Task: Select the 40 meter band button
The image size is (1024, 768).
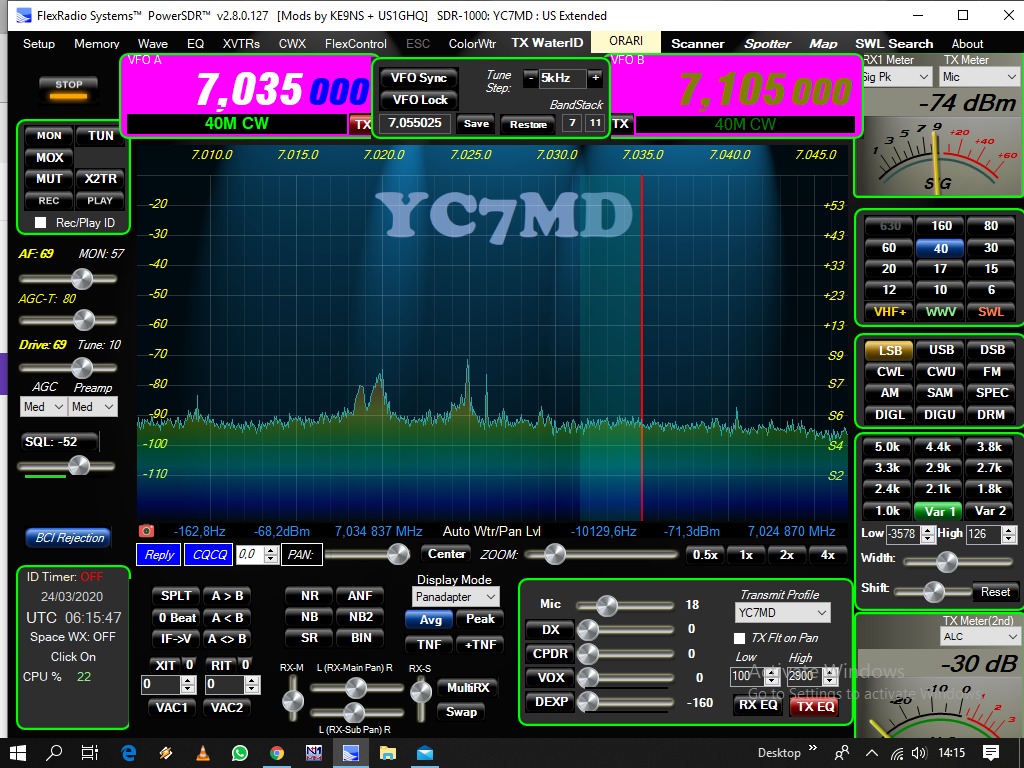Action: coord(940,248)
